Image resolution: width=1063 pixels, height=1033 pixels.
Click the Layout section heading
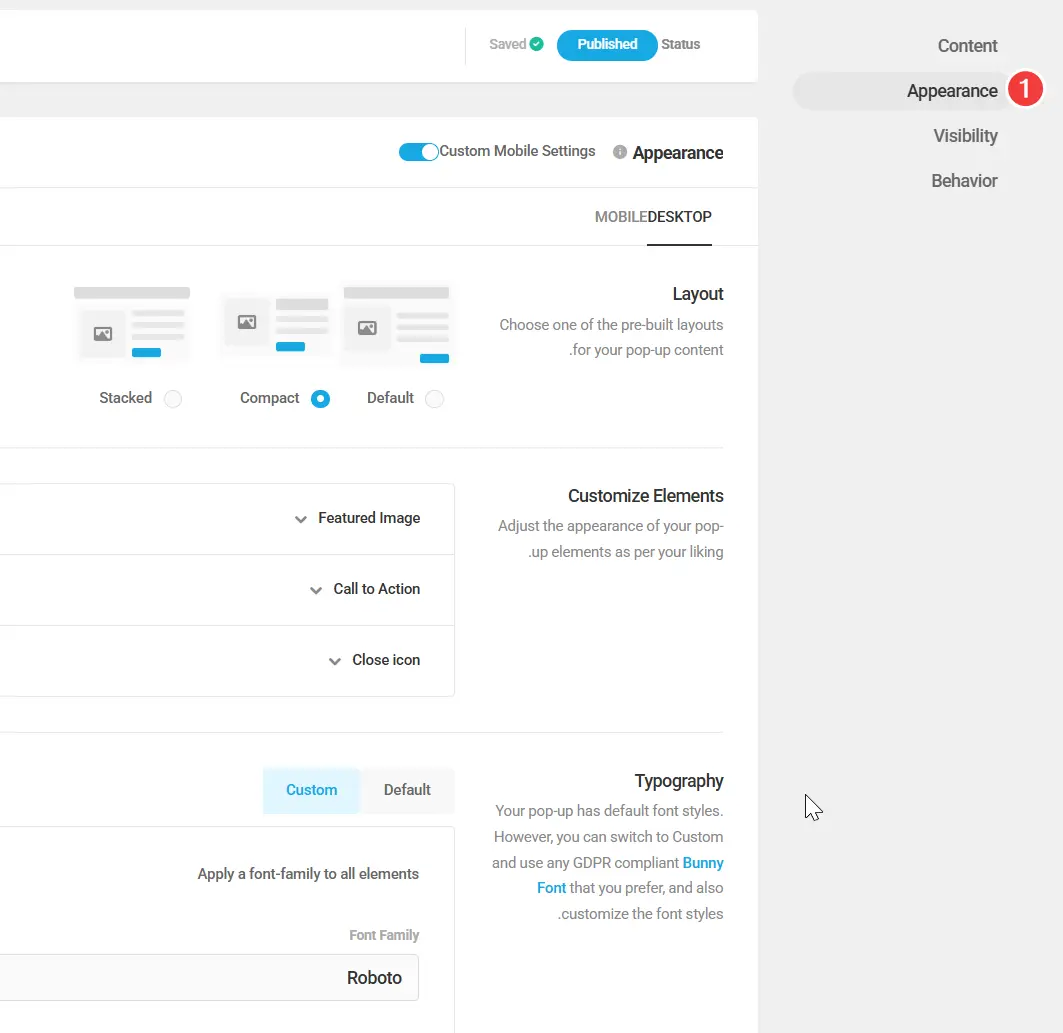tap(698, 294)
